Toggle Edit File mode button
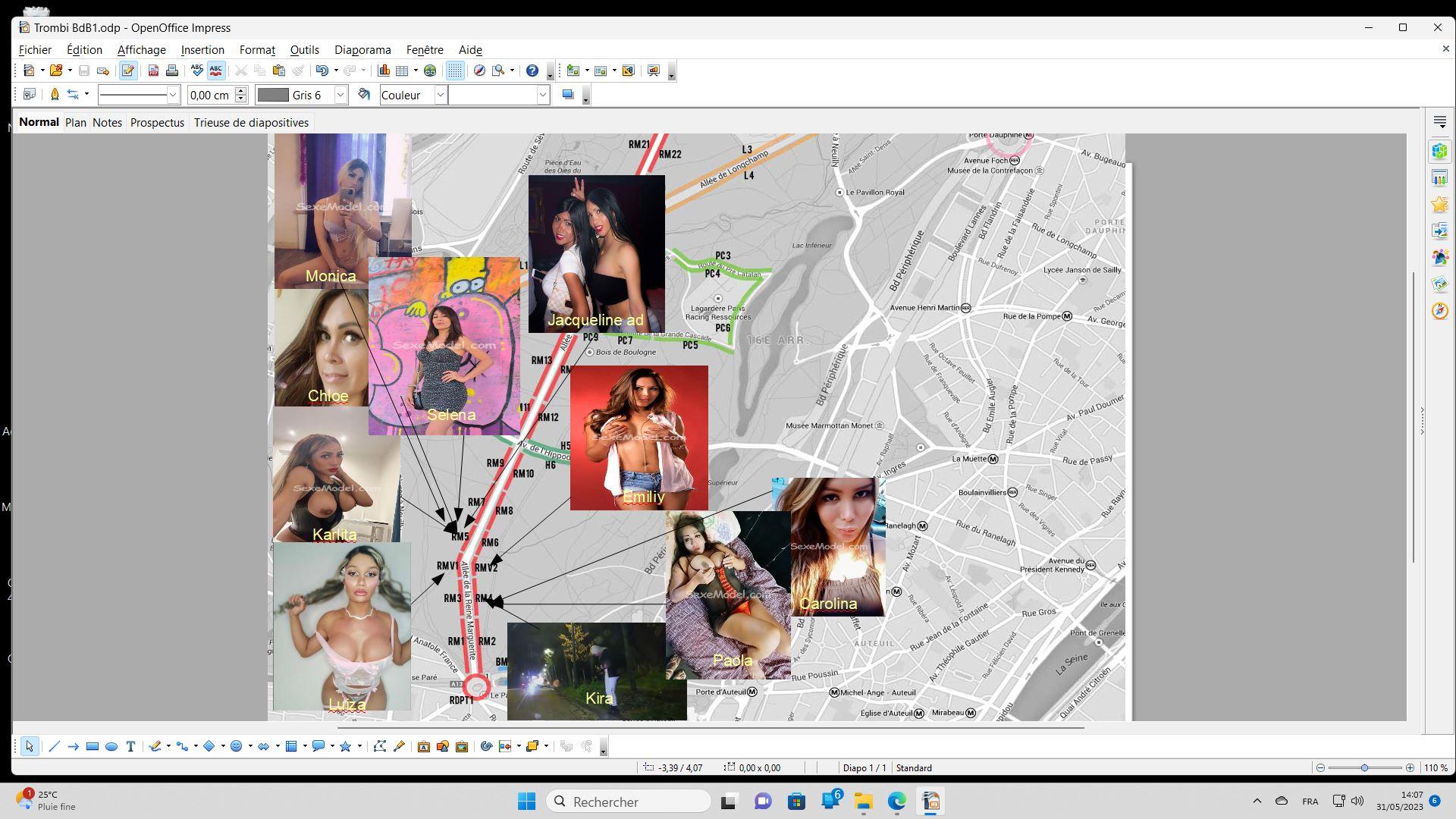Image resolution: width=1456 pixels, height=819 pixels. 127,71
